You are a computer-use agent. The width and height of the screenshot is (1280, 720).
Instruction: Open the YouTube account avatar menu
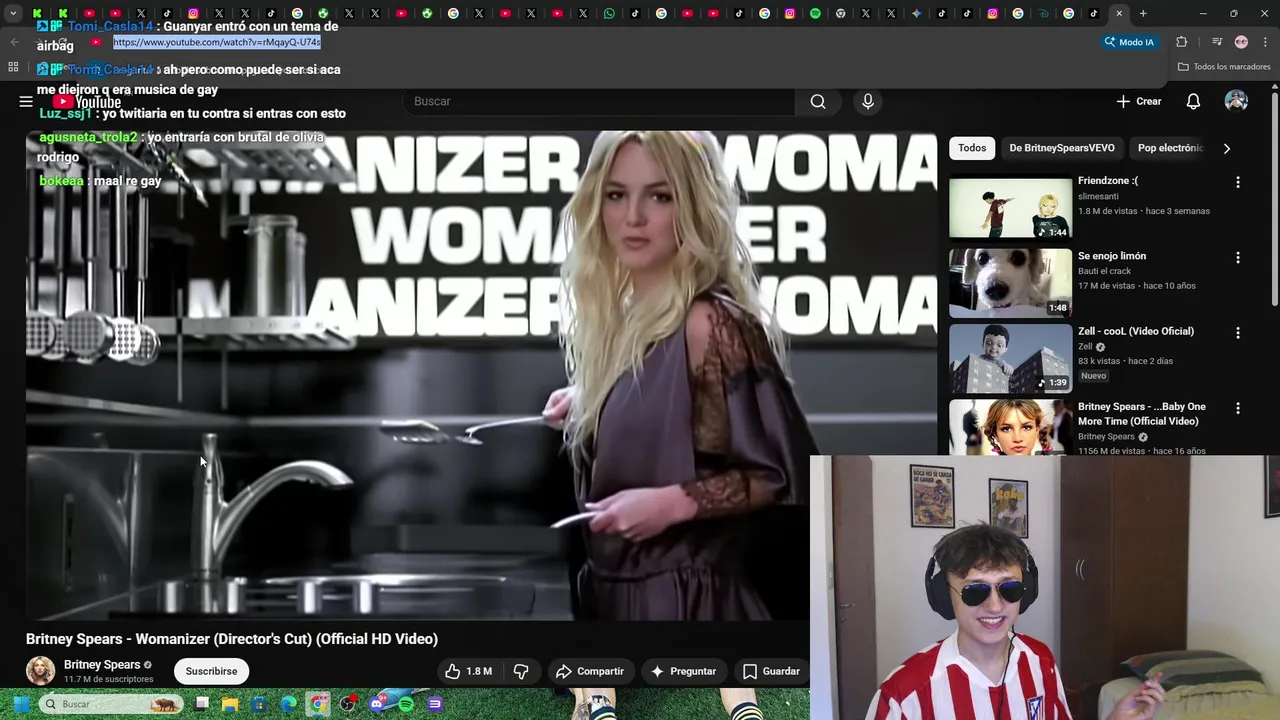coord(1236,101)
